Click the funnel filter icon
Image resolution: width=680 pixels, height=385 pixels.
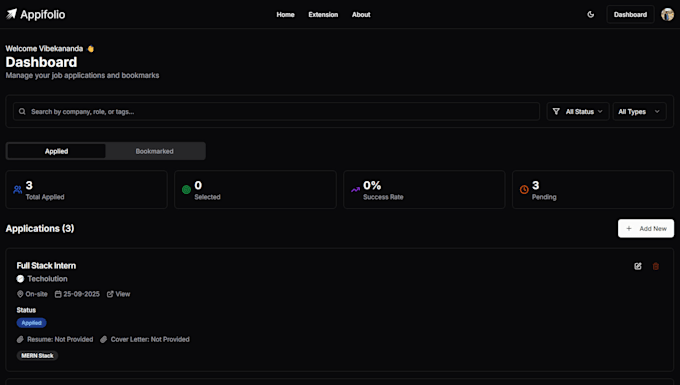click(556, 111)
